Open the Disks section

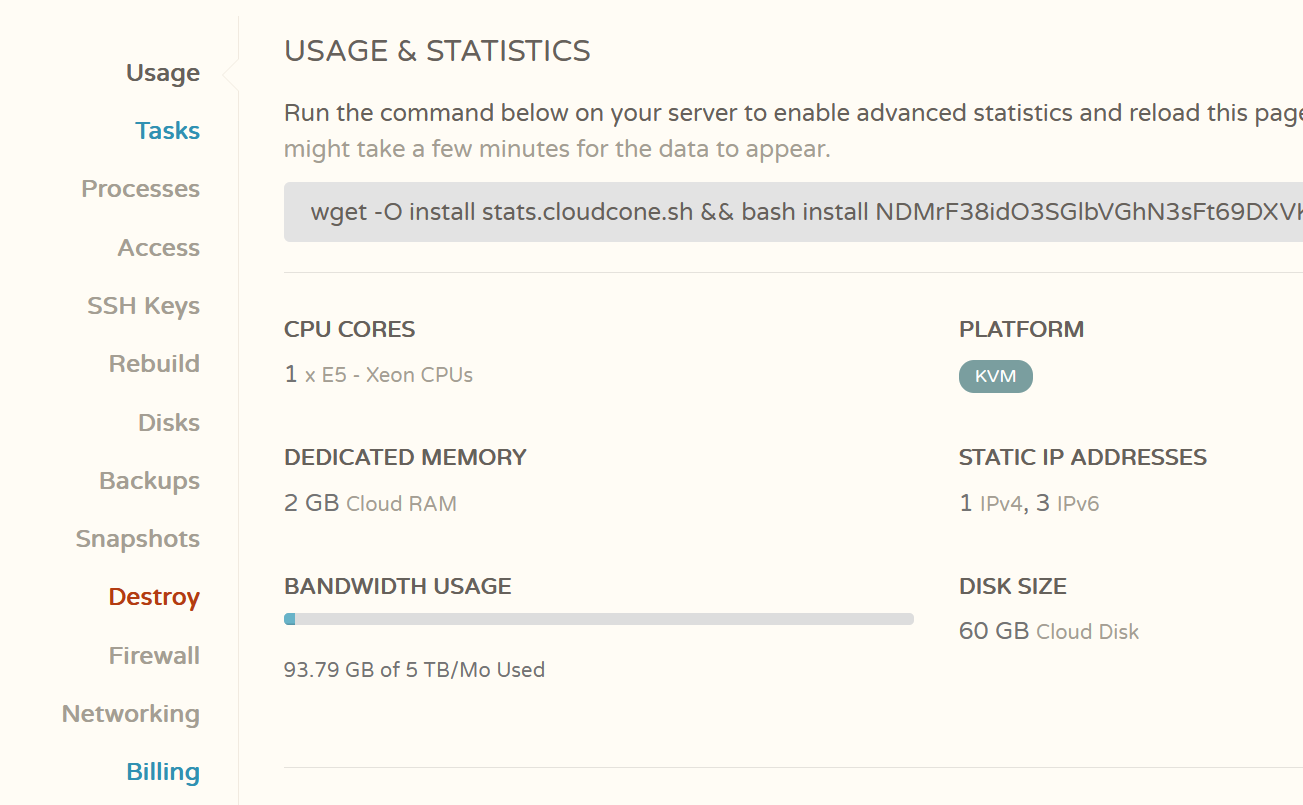(x=169, y=423)
